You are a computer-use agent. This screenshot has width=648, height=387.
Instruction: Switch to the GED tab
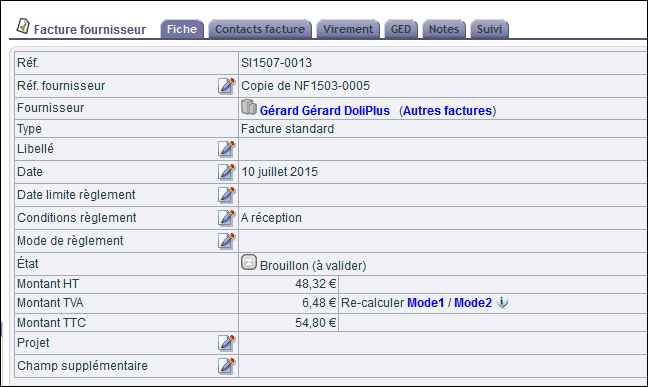click(401, 29)
